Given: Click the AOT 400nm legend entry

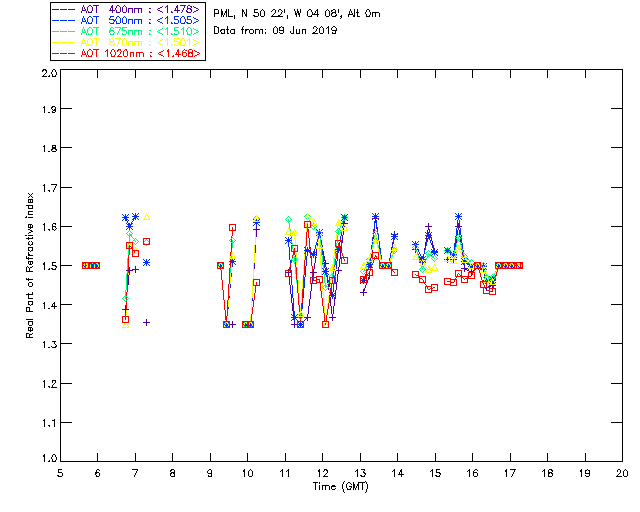Looking at the screenshot, I should click(127, 9).
